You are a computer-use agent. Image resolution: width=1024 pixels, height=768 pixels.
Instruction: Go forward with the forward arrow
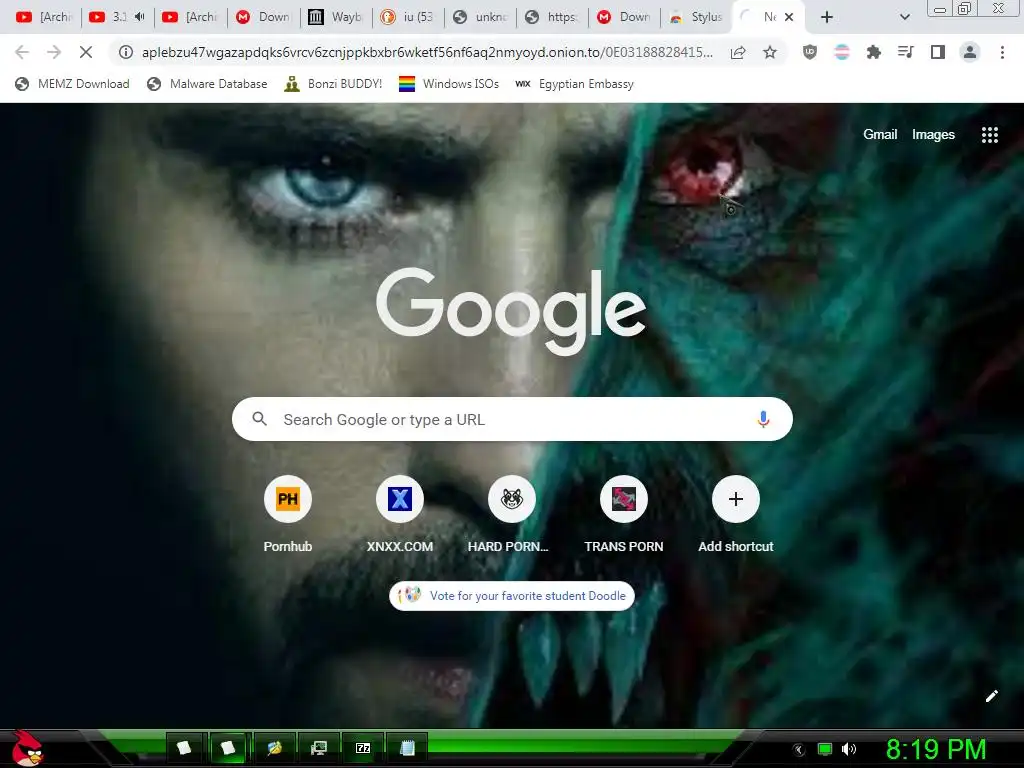[x=54, y=52]
